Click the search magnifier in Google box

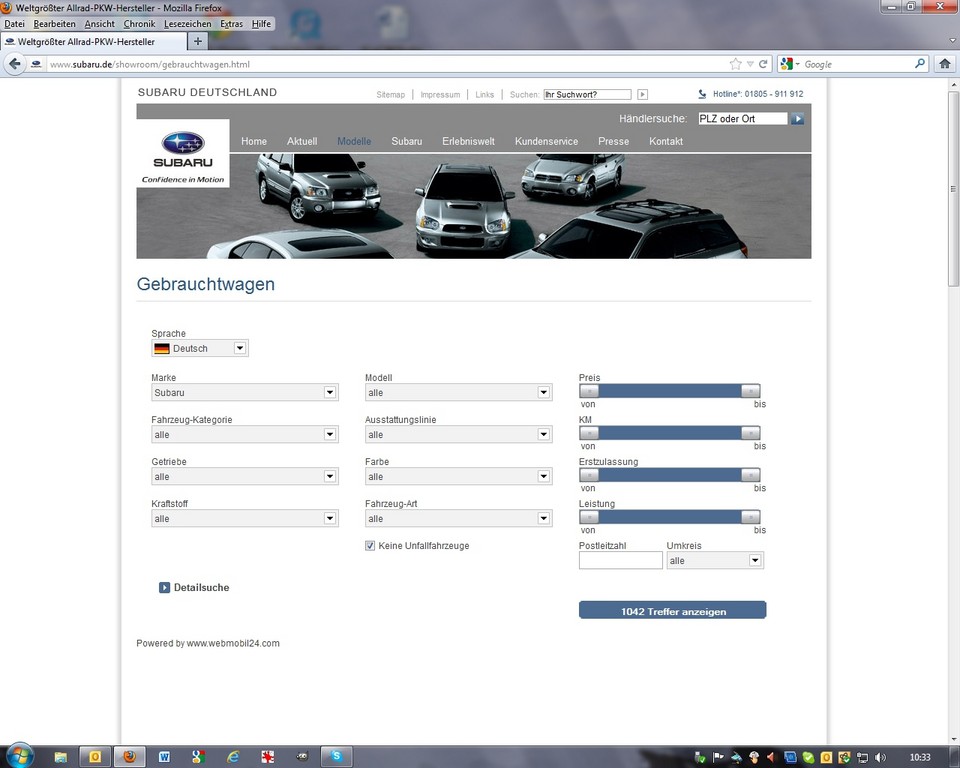(920, 64)
